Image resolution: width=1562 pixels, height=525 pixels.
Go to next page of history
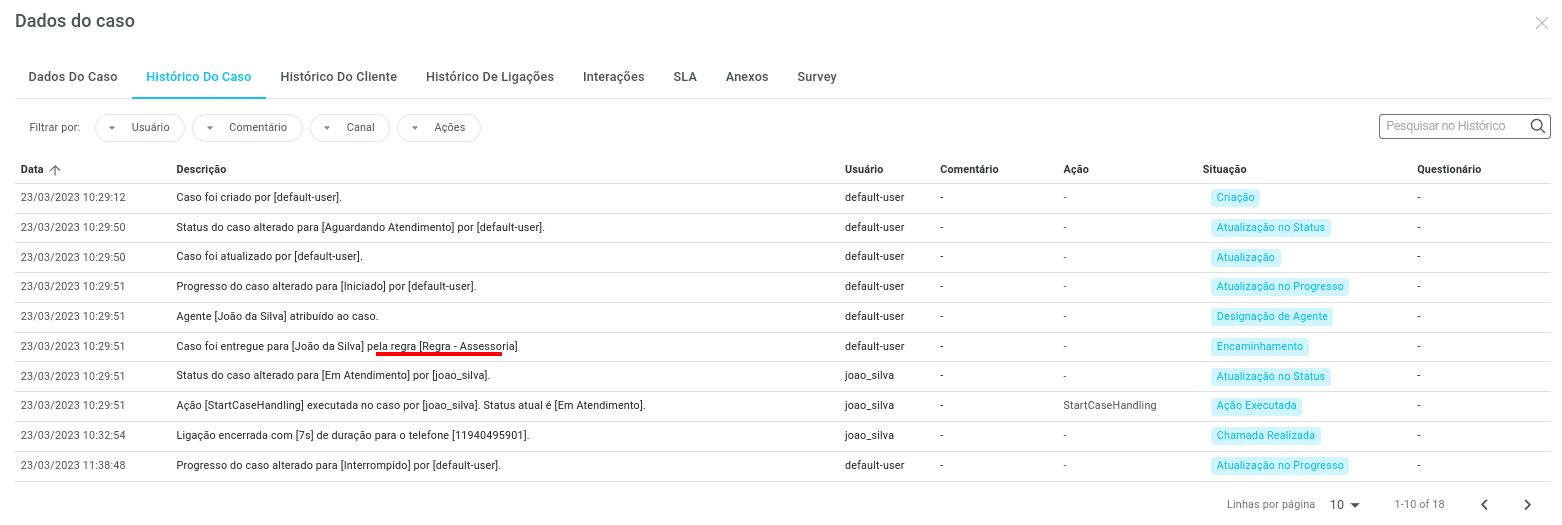1527,505
